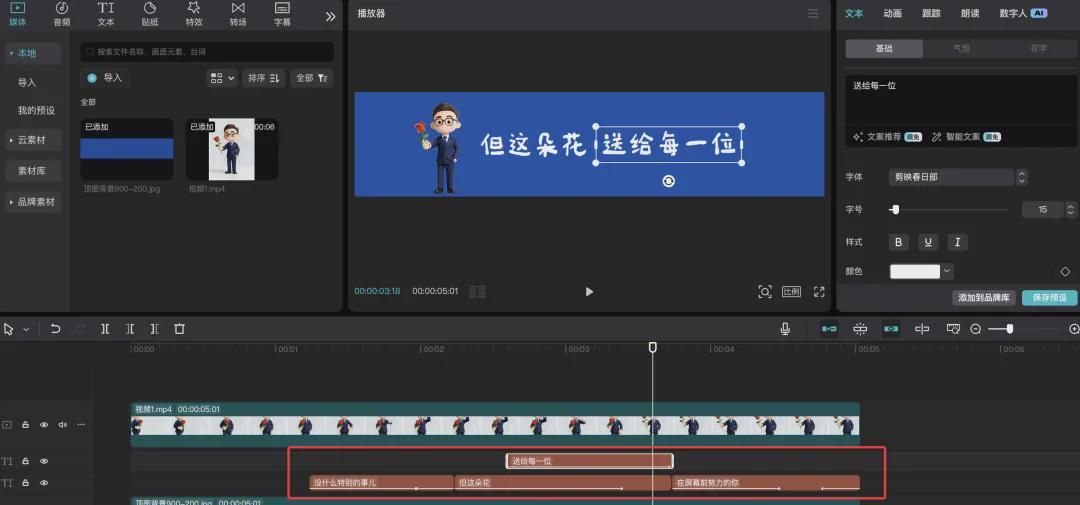Hide the 视频1.mp4 video track
This screenshot has height=505, width=1080.
tap(44, 424)
